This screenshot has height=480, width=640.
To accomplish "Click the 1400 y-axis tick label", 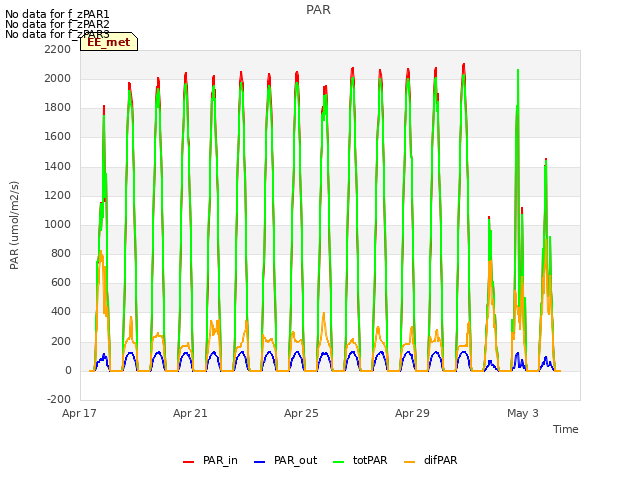I will tap(58, 166).
